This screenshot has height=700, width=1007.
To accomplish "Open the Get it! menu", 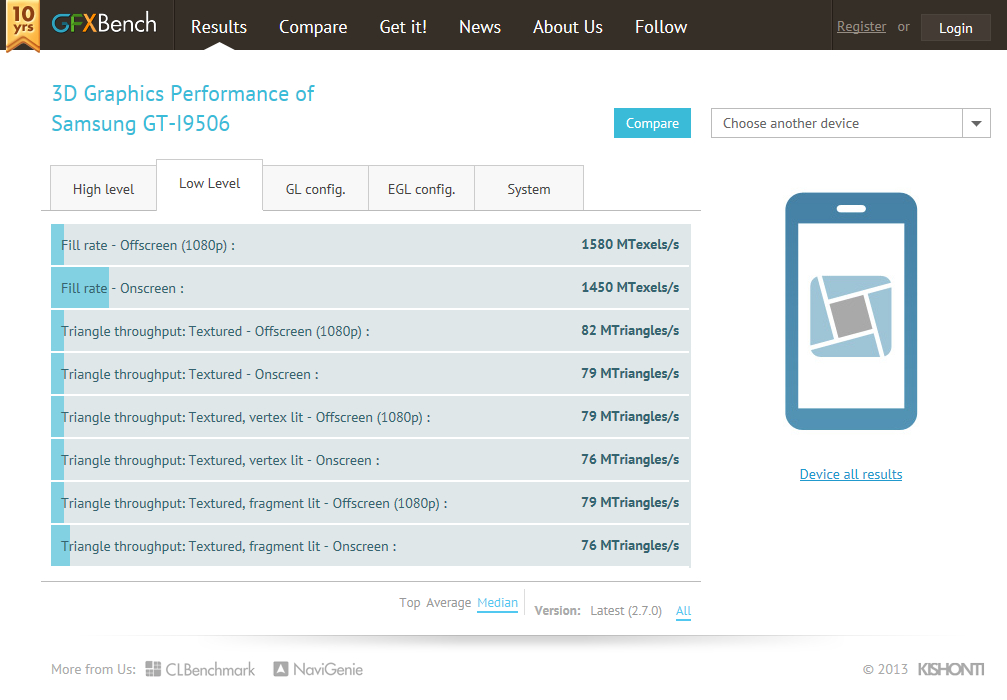I will (x=403, y=27).
